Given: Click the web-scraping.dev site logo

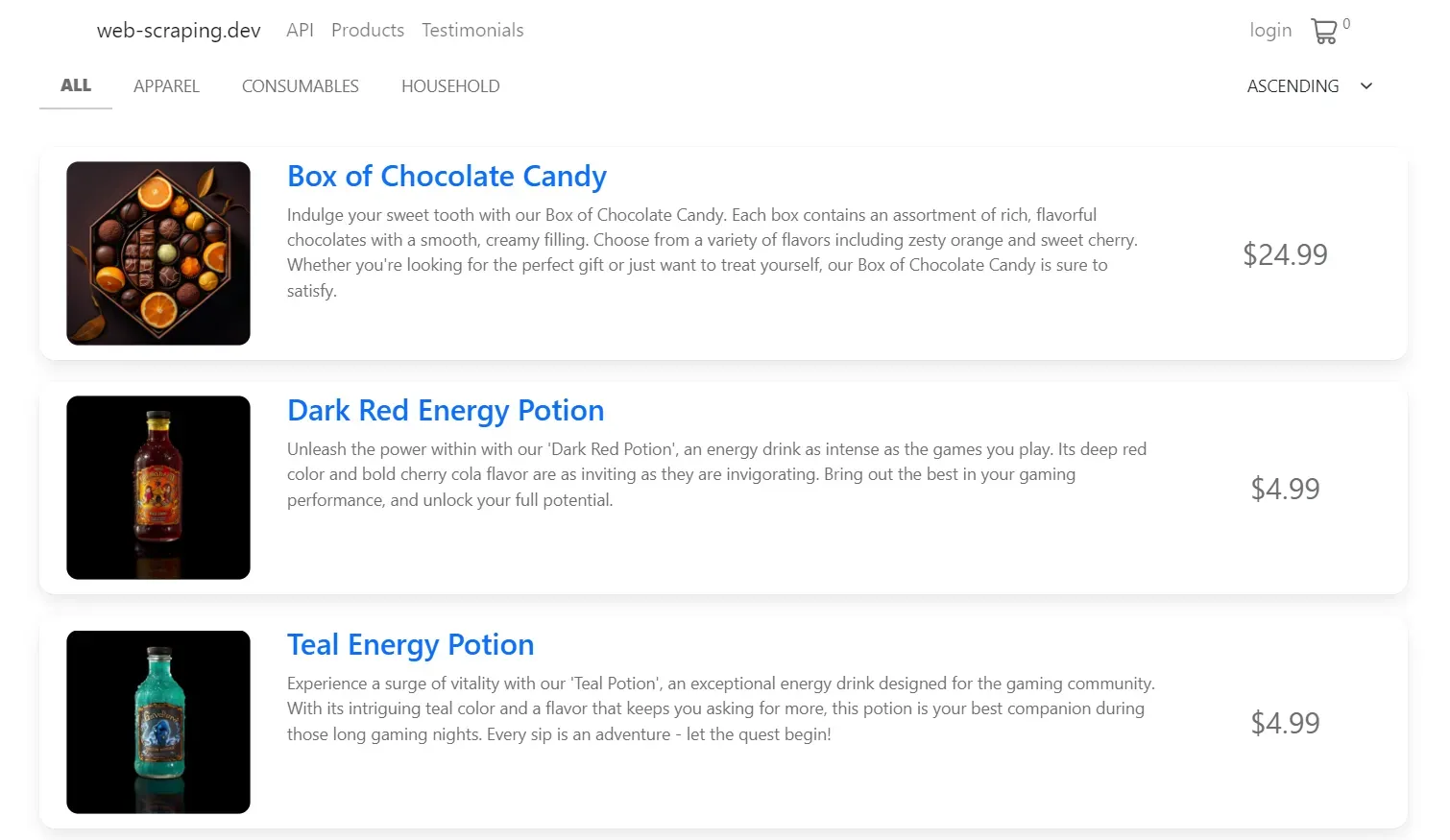Looking at the screenshot, I should click(178, 30).
